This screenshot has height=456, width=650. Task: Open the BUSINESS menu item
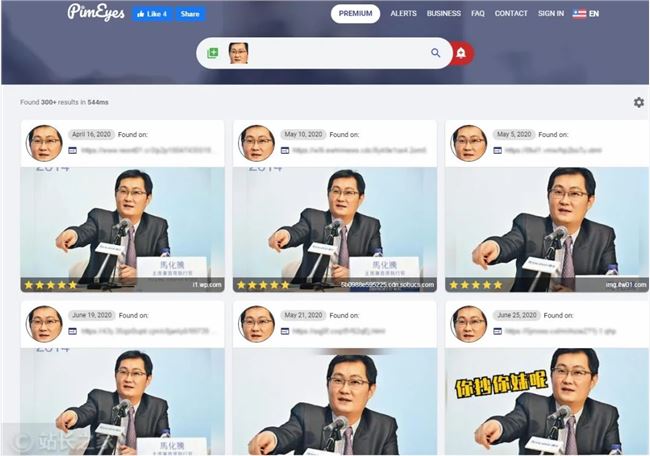click(x=444, y=14)
